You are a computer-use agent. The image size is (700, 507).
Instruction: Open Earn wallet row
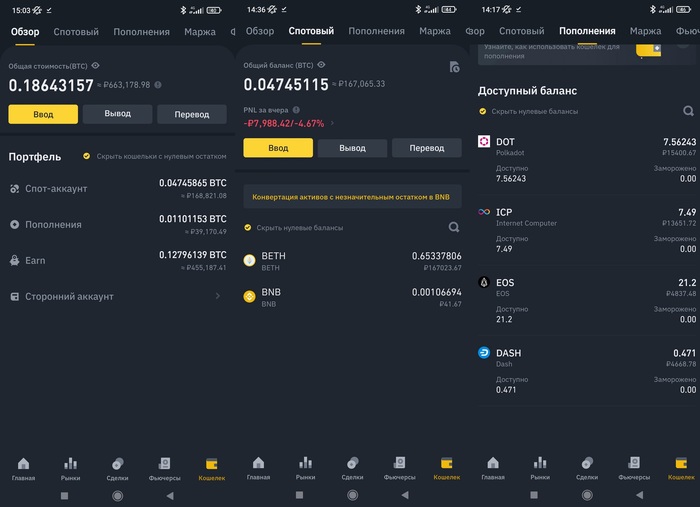pos(117,261)
